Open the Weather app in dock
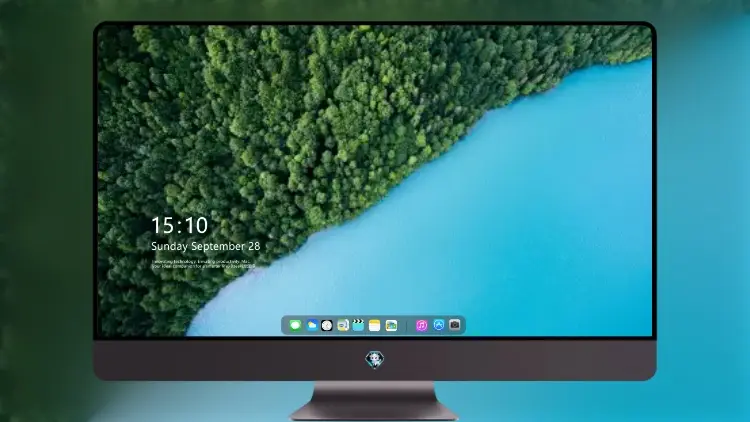The image size is (750, 422). tap(311, 325)
